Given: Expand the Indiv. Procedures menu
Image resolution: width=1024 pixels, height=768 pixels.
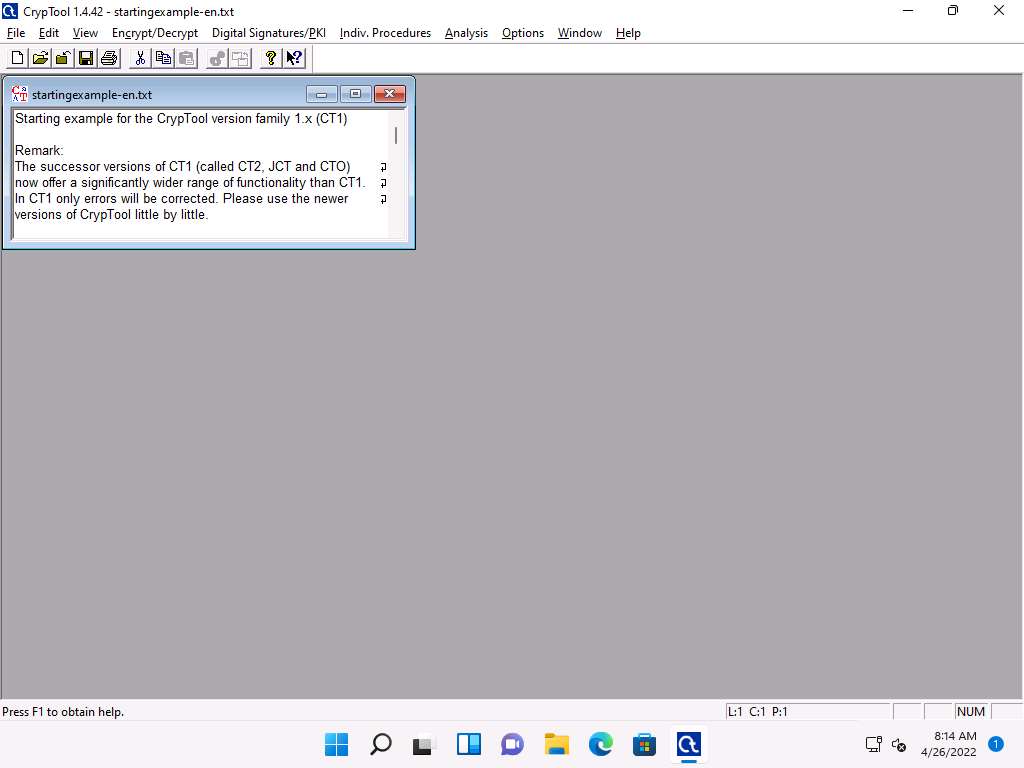Looking at the screenshot, I should coord(385,33).
